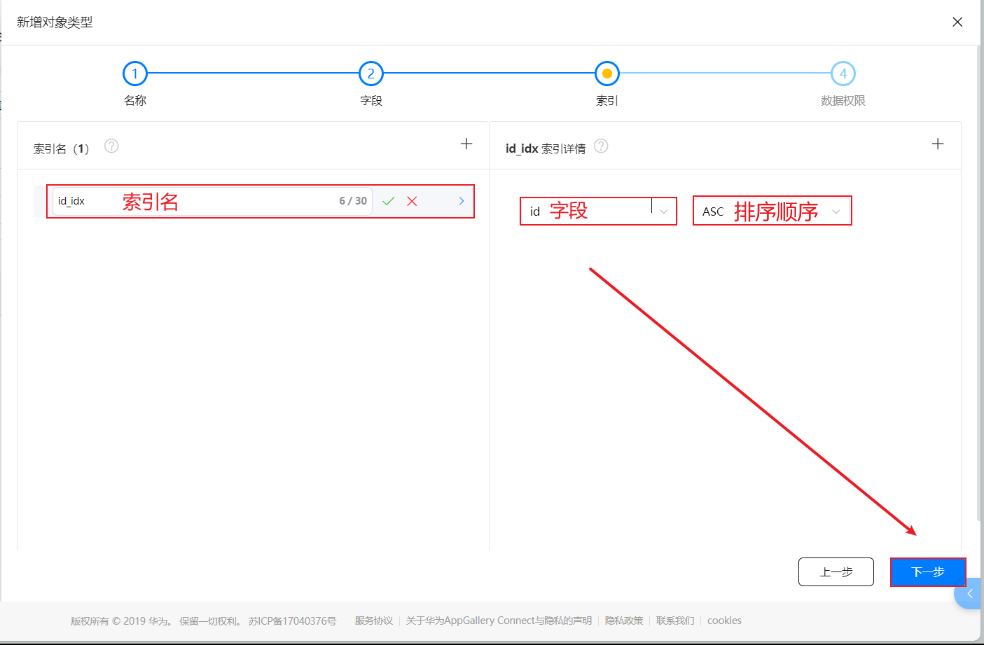Screen dimensions: 984x645
Task: Go to step 4 数据权限
Action: 843,73
